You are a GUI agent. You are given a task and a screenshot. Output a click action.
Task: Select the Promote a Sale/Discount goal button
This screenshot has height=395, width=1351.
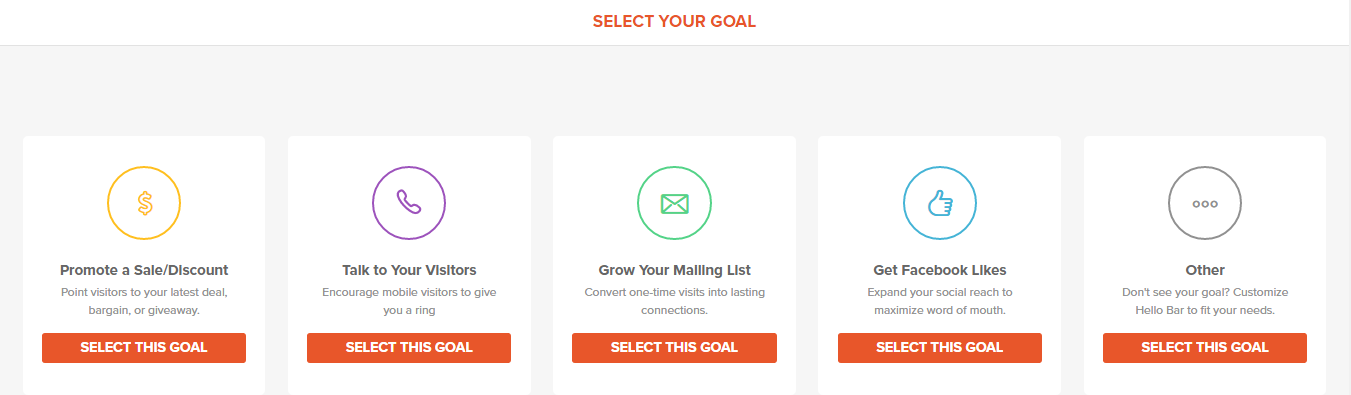pos(144,347)
